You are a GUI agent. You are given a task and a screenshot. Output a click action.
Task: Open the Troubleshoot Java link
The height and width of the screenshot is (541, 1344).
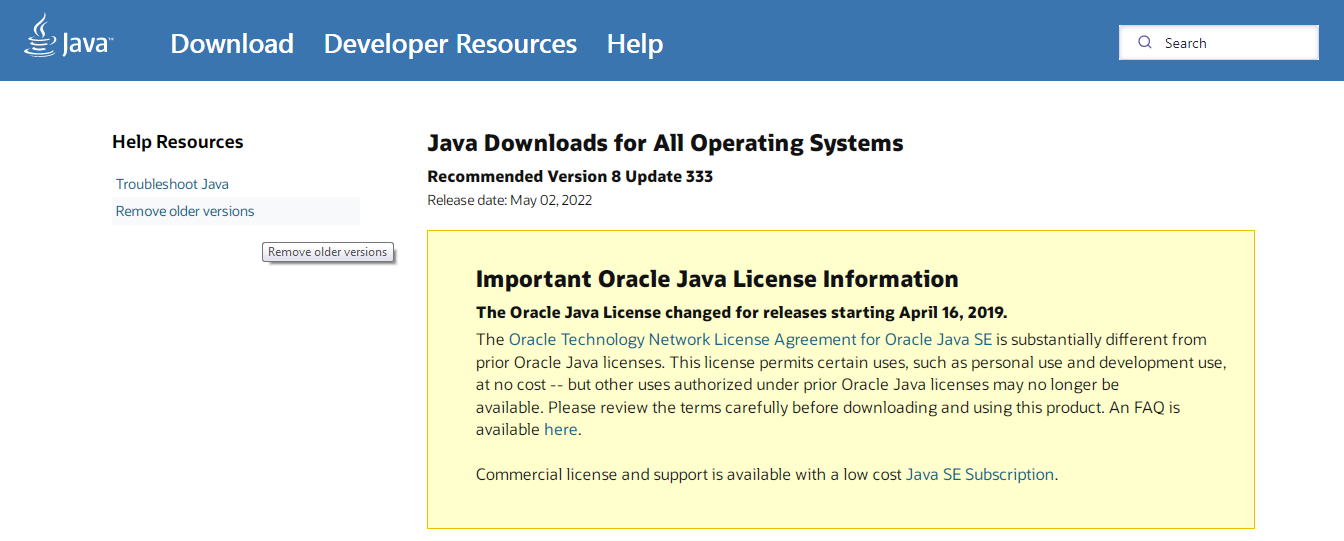(x=172, y=184)
